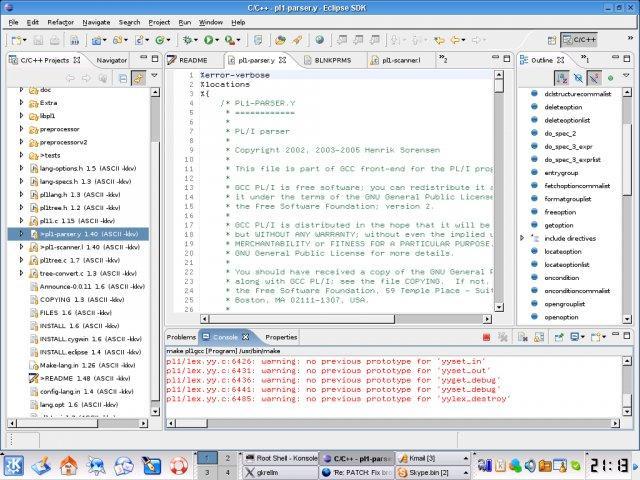The image size is (640, 480).
Task: Switch to virtual desktop 2 in pager
Action: click(228, 458)
